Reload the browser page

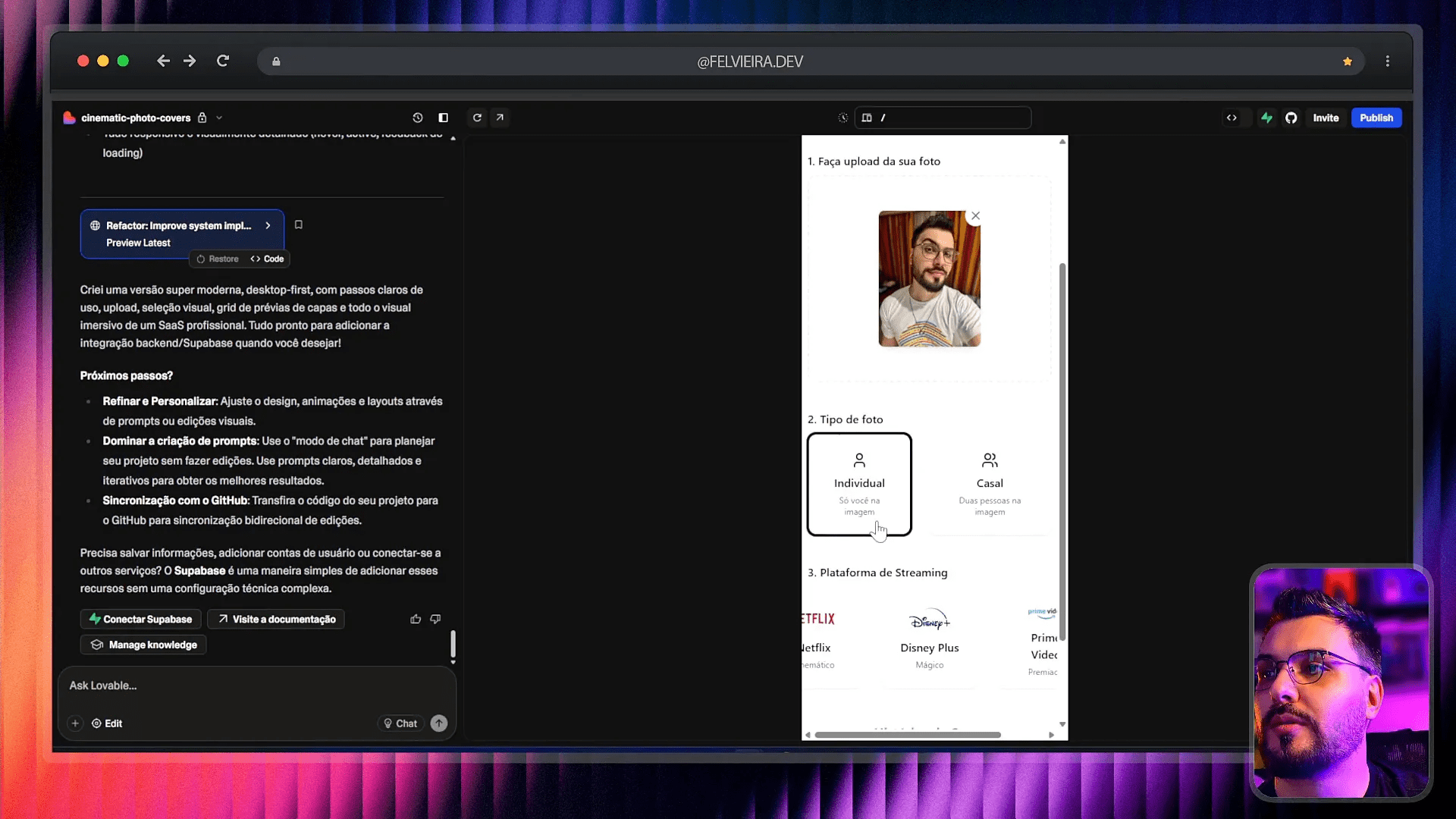point(223,61)
